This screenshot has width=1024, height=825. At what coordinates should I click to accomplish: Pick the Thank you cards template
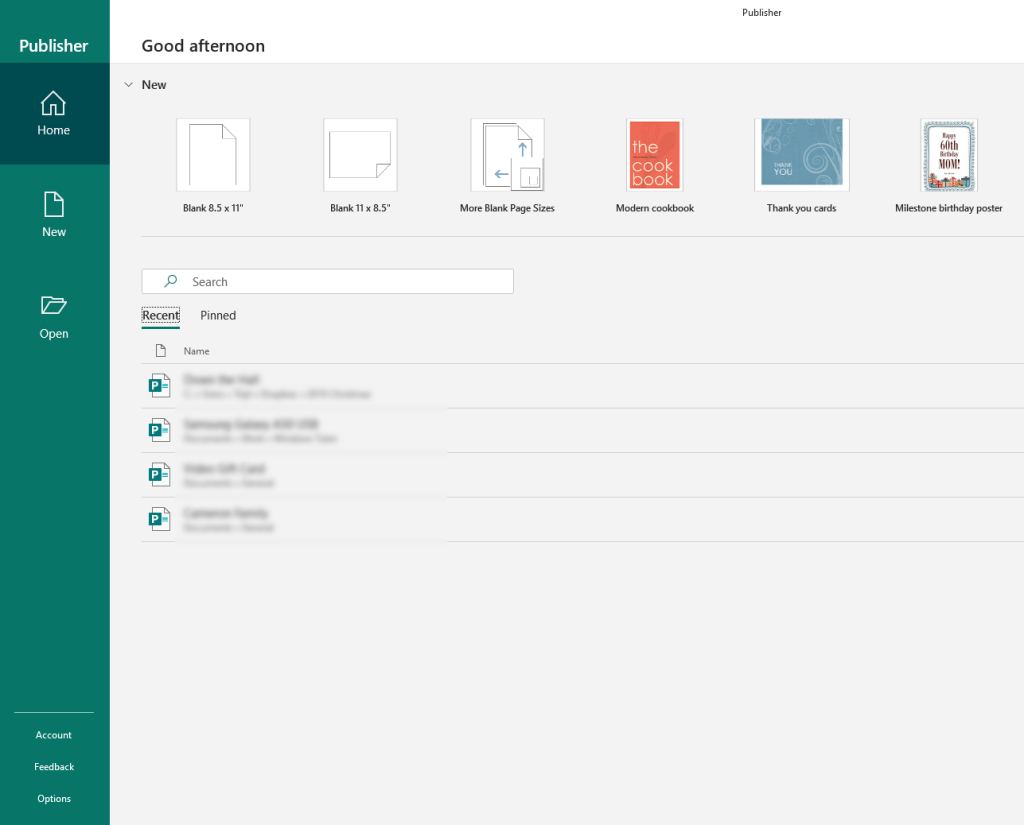coord(801,155)
